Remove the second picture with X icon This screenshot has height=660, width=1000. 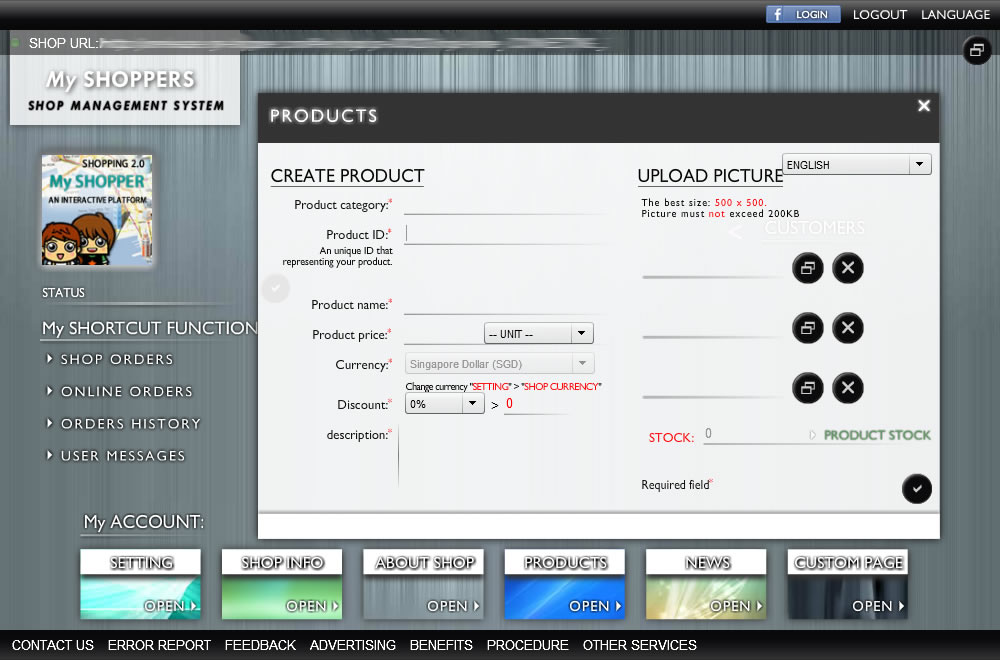(847, 328)
